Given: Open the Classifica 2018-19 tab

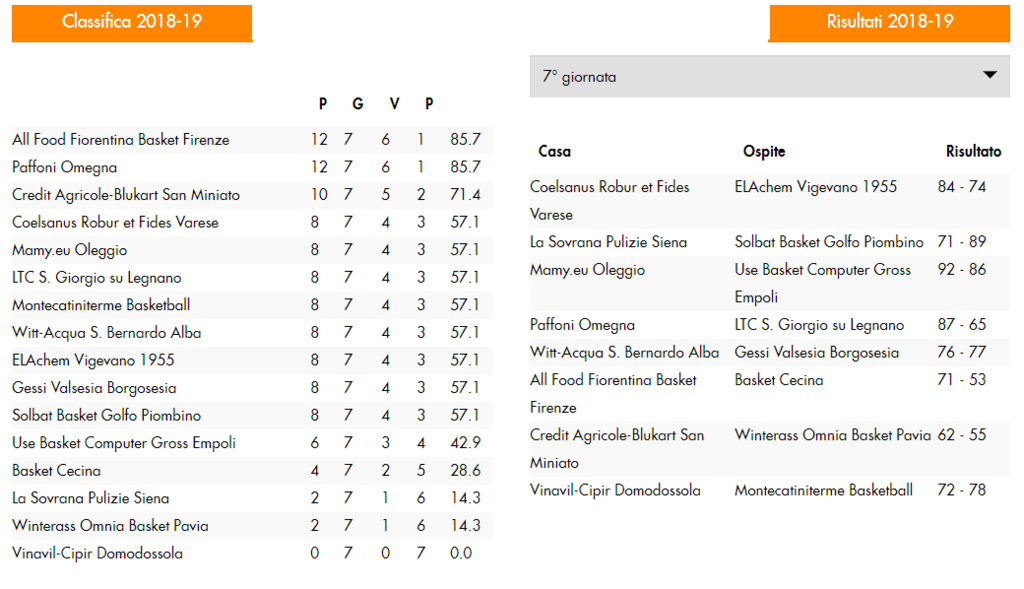Looking at the screenshot, I should pyautogui.click(x=132, y=23).
